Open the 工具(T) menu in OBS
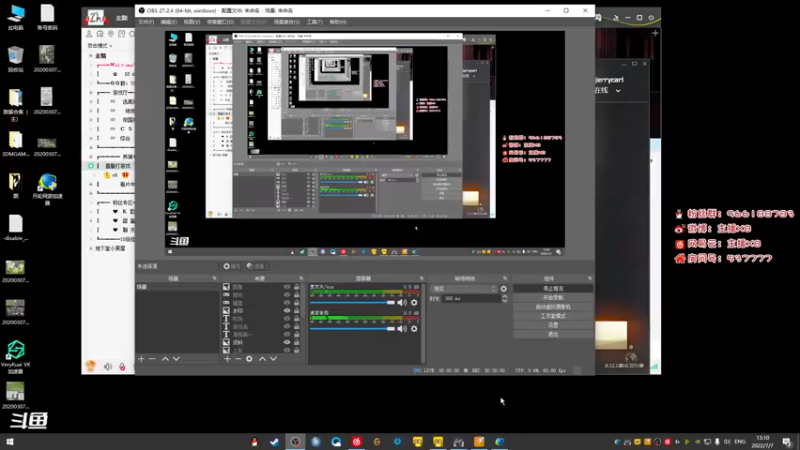This screenshot has width=800, height=450. point(315,22)
